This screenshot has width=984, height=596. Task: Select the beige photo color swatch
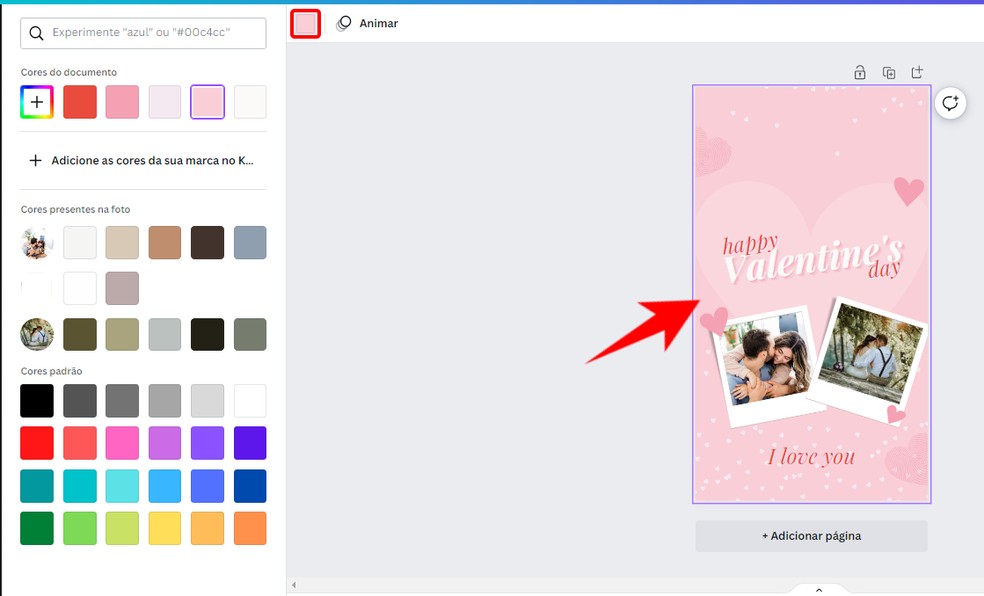[x=122, y=243]
